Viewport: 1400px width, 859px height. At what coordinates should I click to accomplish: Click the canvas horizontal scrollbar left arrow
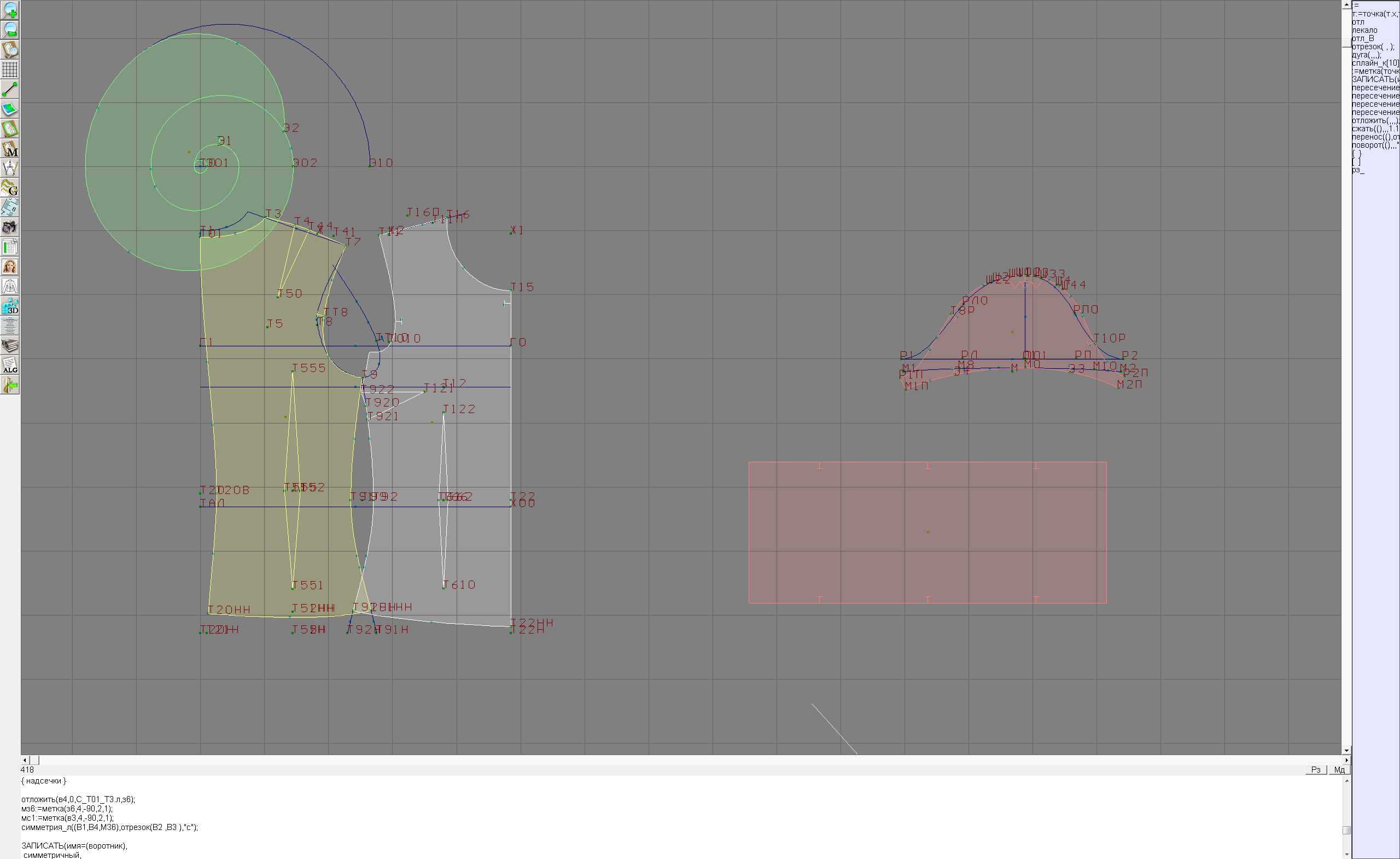(25, 760)
